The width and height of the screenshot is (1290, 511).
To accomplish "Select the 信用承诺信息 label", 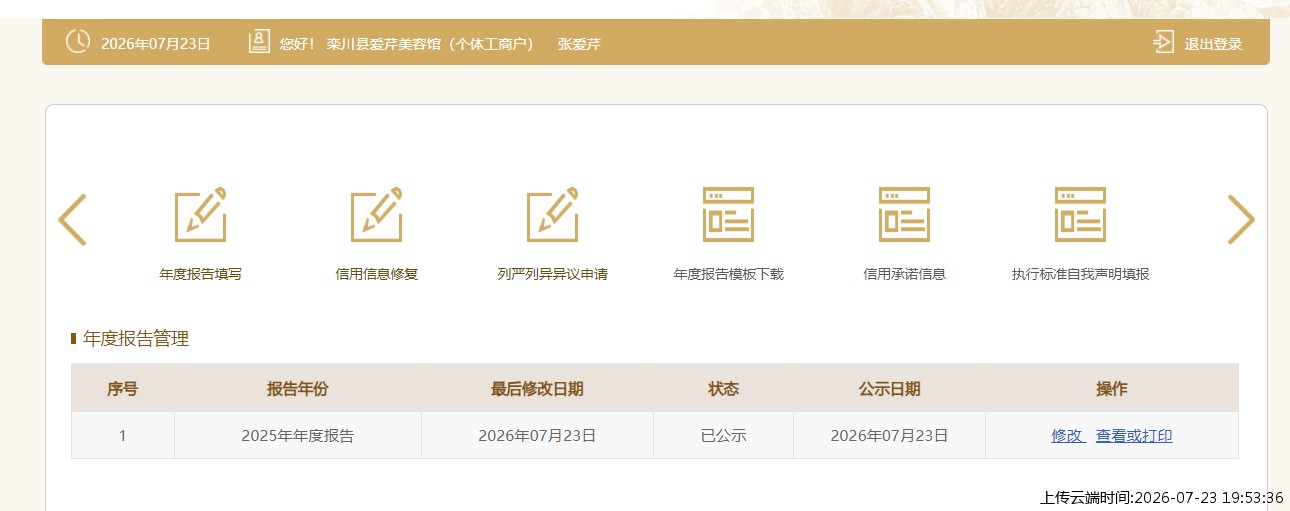I will pos(905,274).
